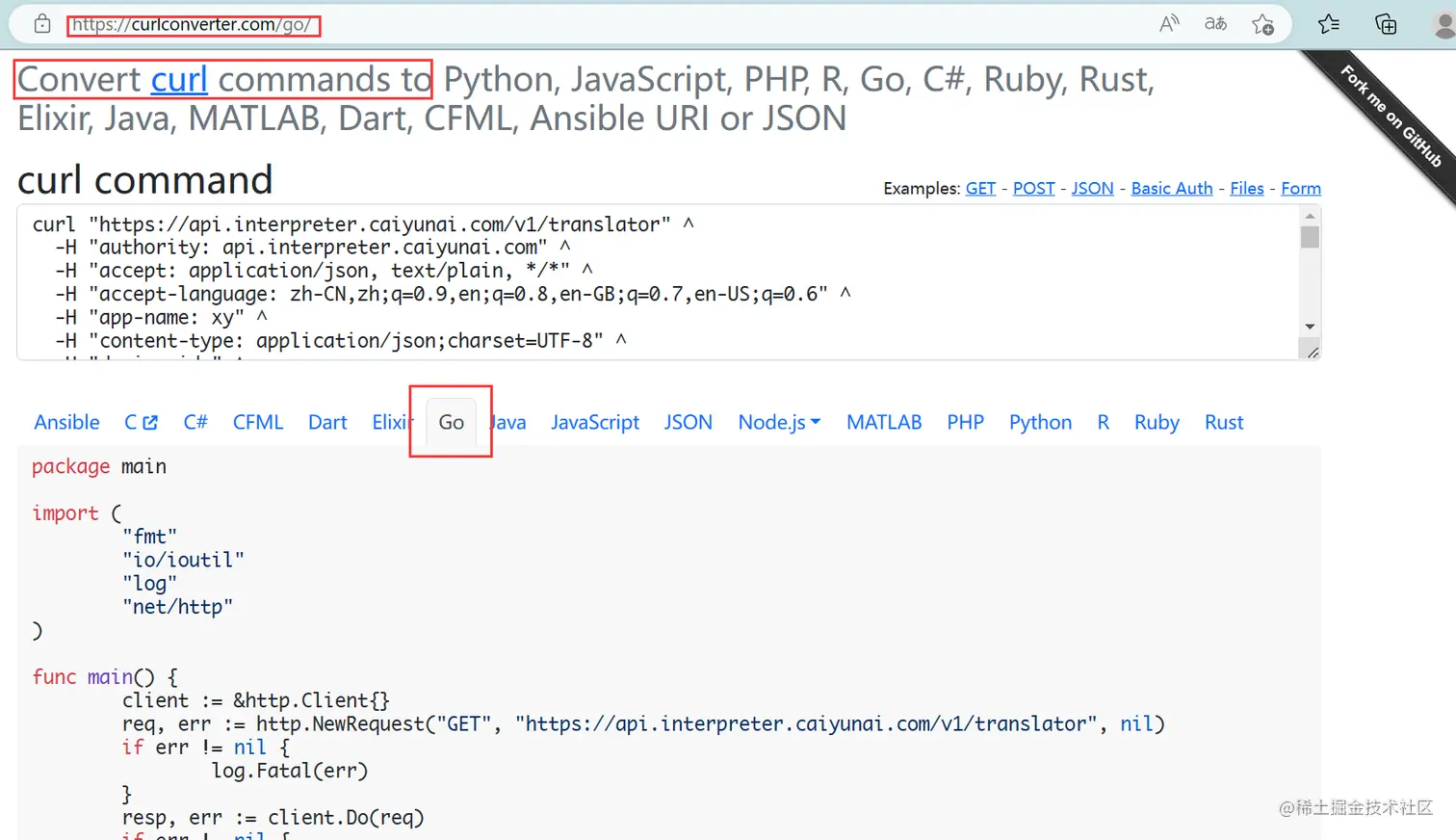
Task: Load the Basic Auth example
Action: tap(1172, 188)
